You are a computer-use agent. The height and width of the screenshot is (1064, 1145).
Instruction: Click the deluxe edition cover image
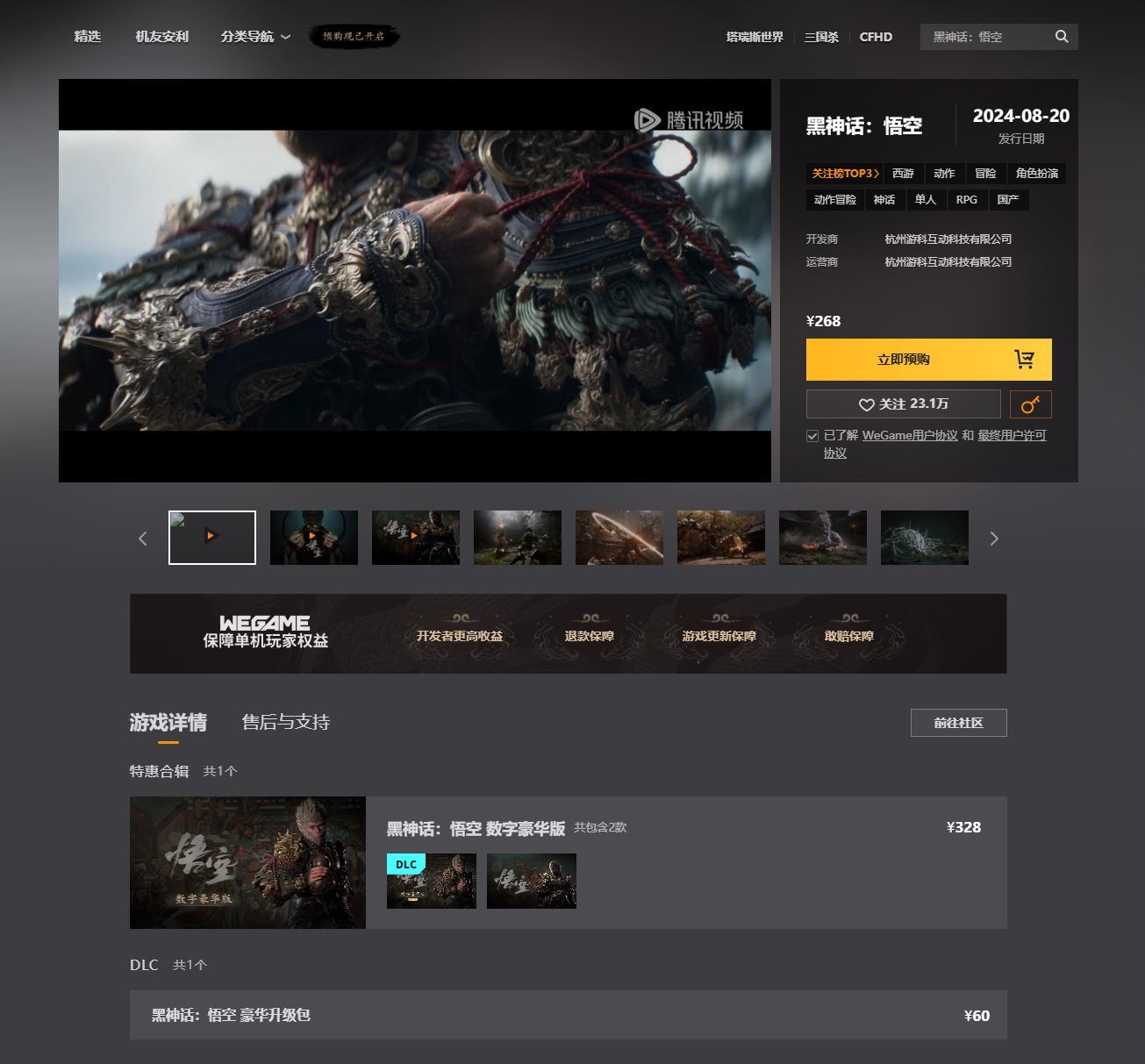247,862
